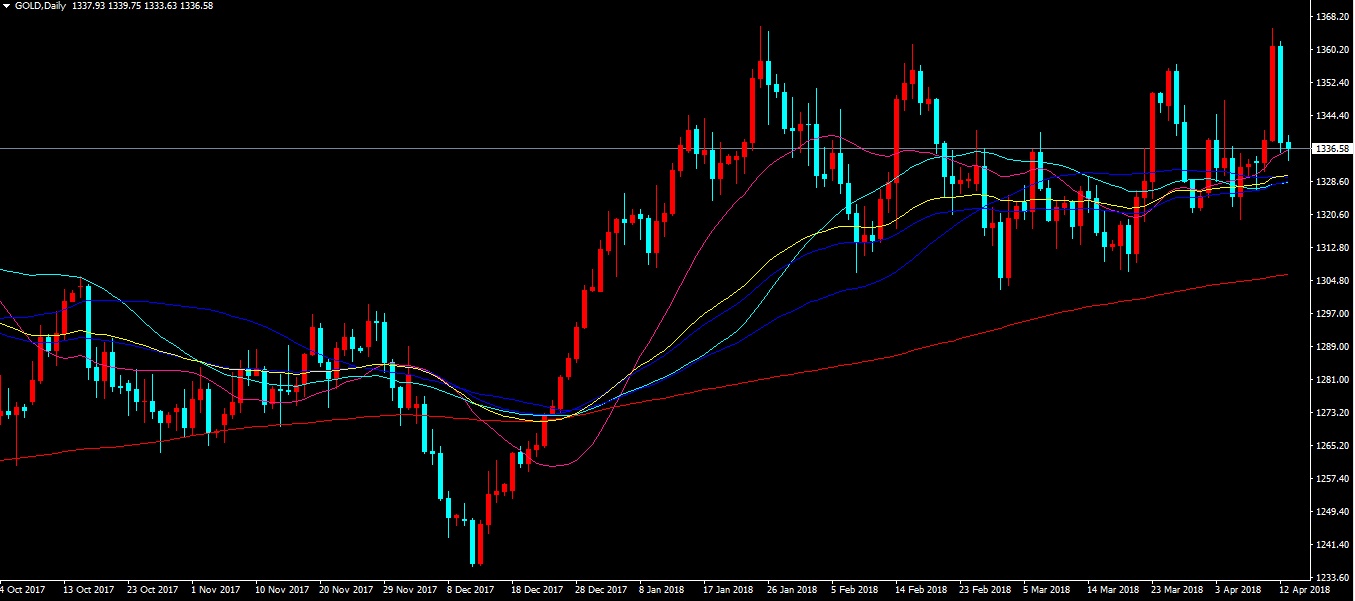
Task: Select the high price value 1339.75 in the header
Action: click(x=127, y=6)
